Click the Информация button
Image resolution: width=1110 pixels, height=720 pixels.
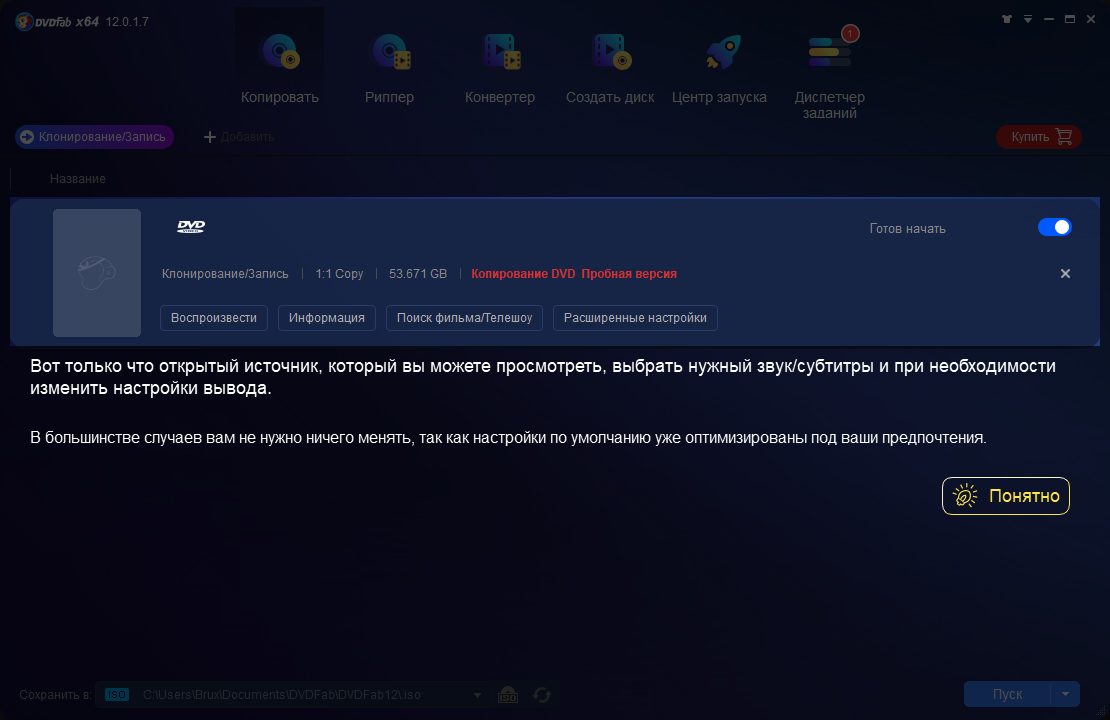click(x=326, y=318)
